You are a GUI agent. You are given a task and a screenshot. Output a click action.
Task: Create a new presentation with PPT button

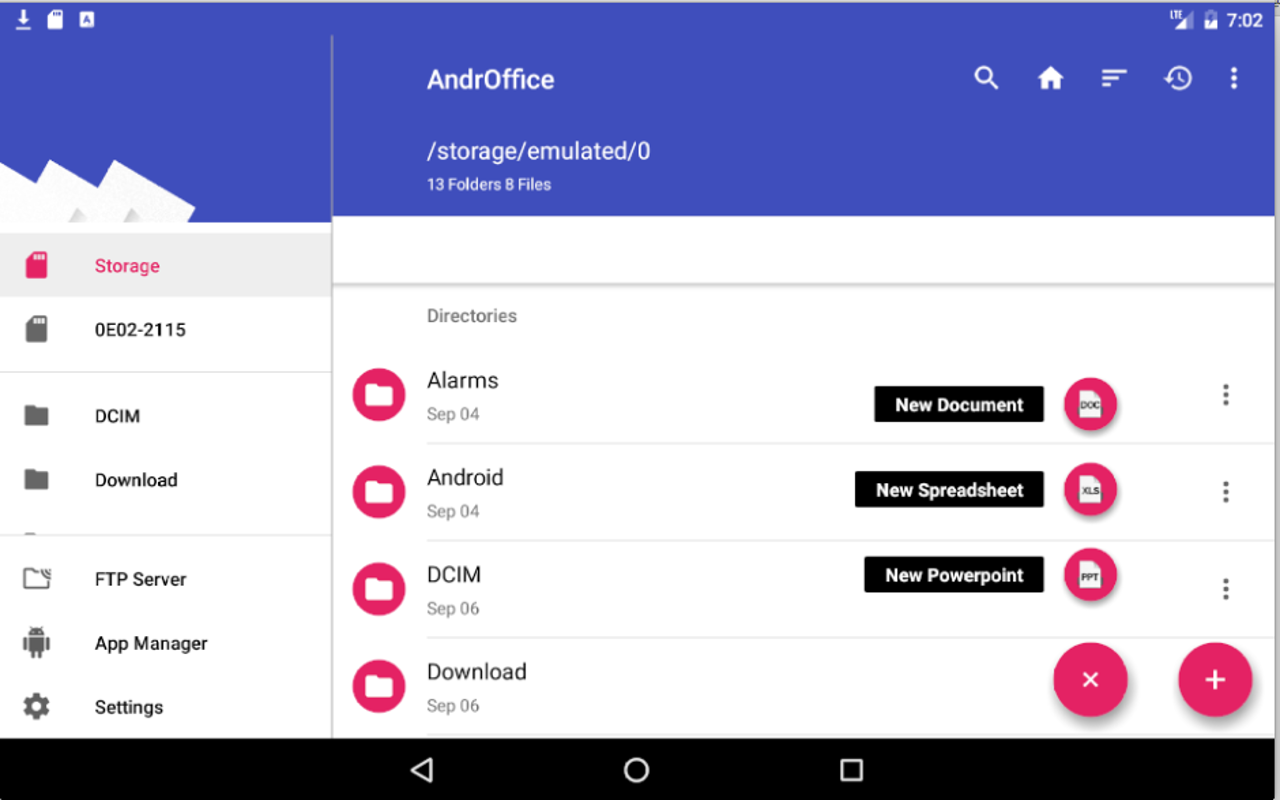[x=1090, y=575]
